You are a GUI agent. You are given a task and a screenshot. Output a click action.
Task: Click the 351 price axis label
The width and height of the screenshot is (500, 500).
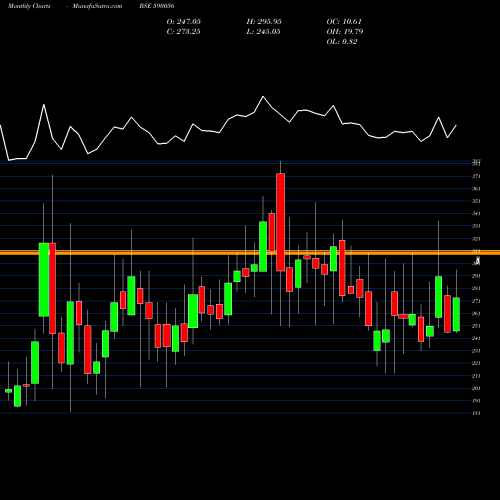tap(476, 201)
